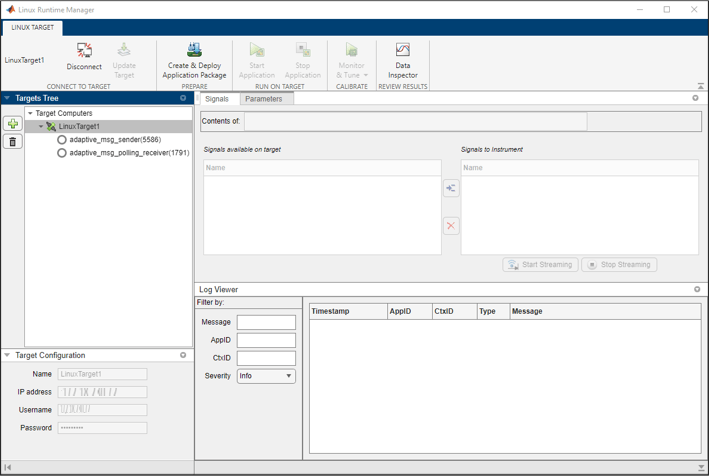Click the Message filter input field
This screenshot has height=476, width=709.
[x=266, y=322]
